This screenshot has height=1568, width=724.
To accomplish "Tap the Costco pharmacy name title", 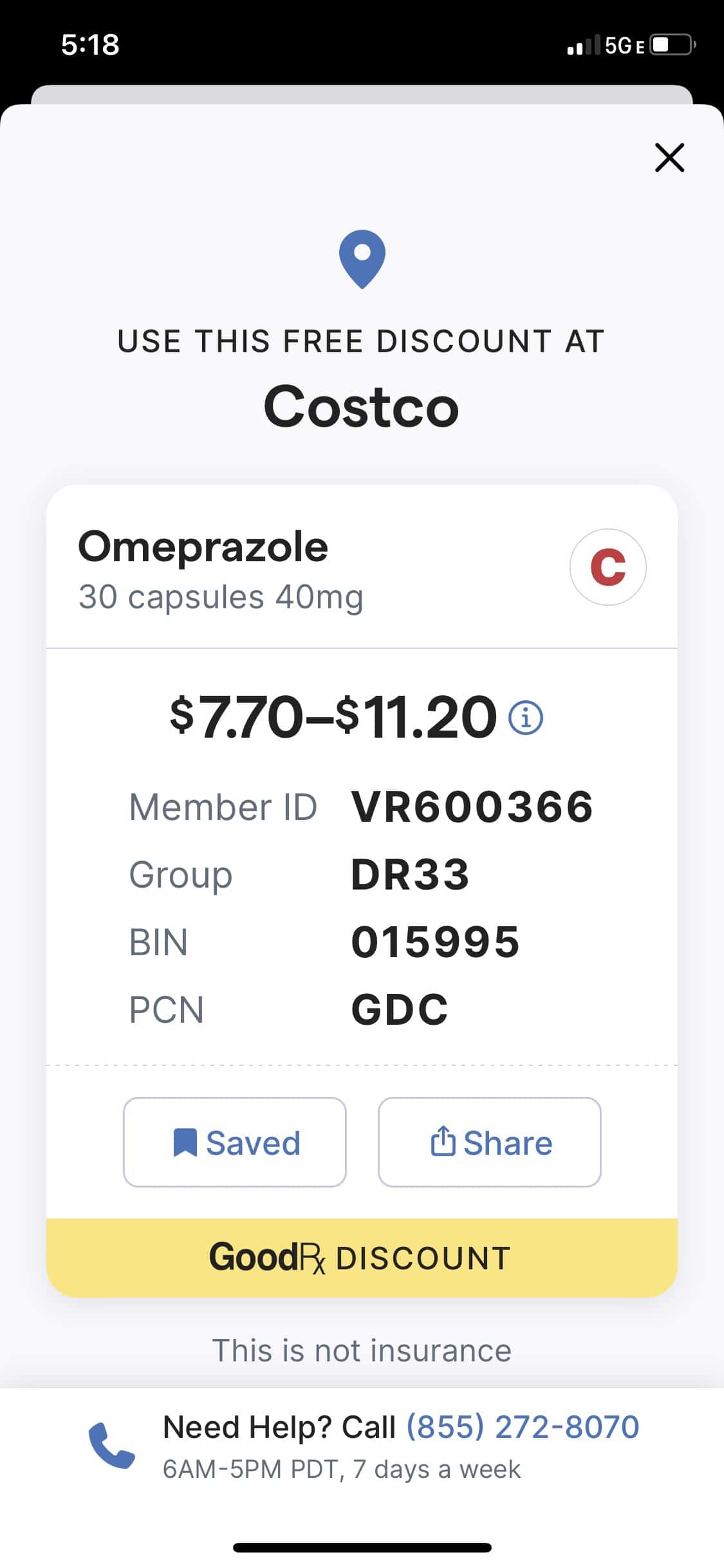I will tap(362, 407).
